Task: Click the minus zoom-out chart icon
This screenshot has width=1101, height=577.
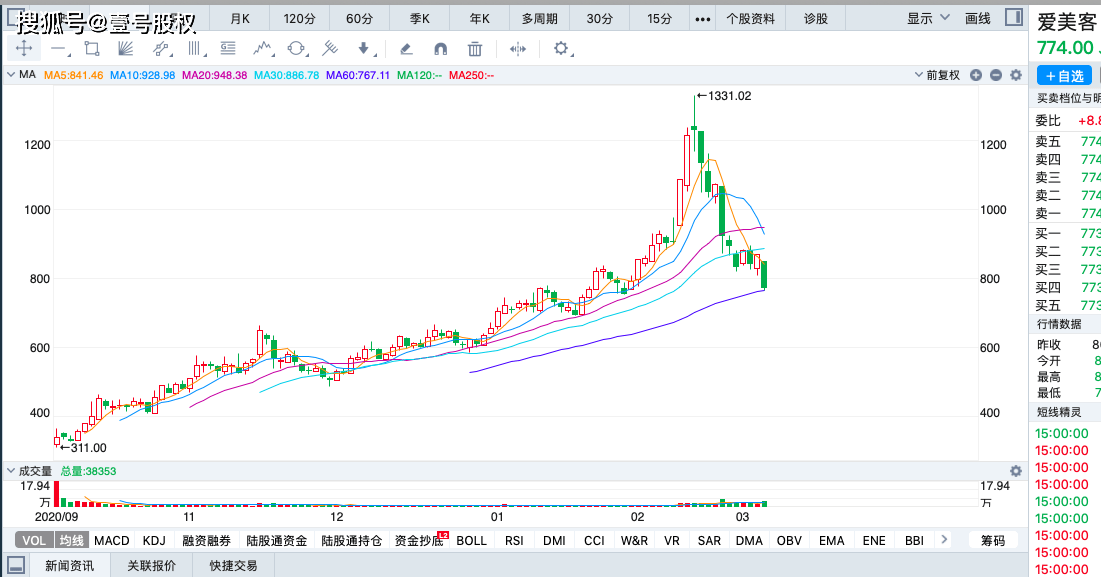Action: [x=996, y=75]
